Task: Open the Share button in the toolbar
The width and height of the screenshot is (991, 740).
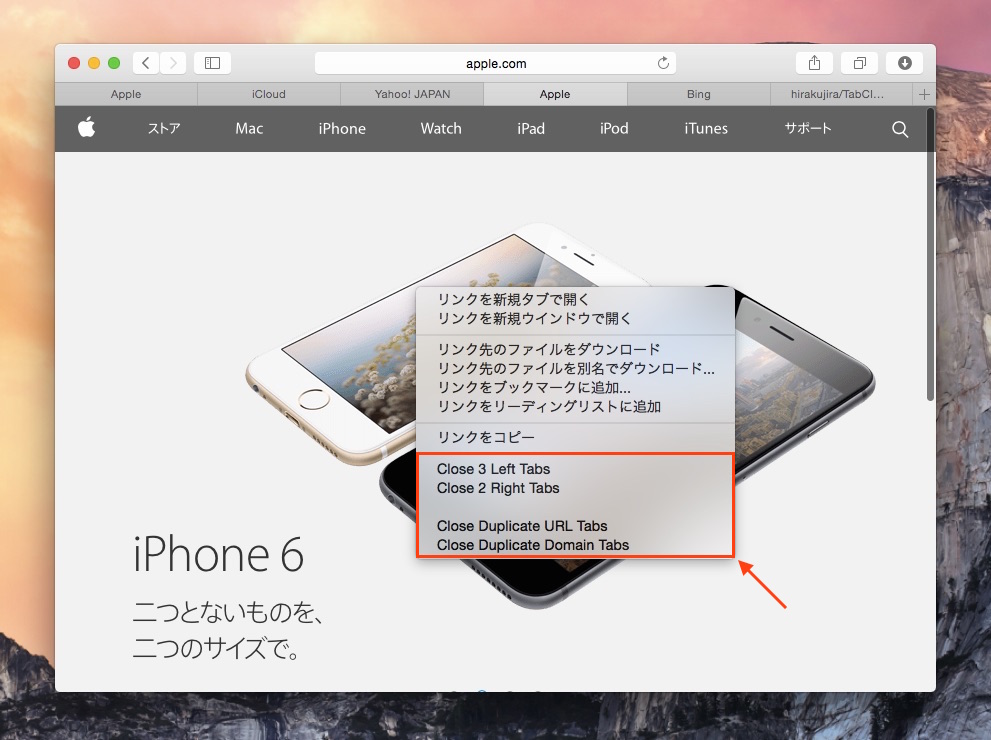Action: tap(814, 63)
